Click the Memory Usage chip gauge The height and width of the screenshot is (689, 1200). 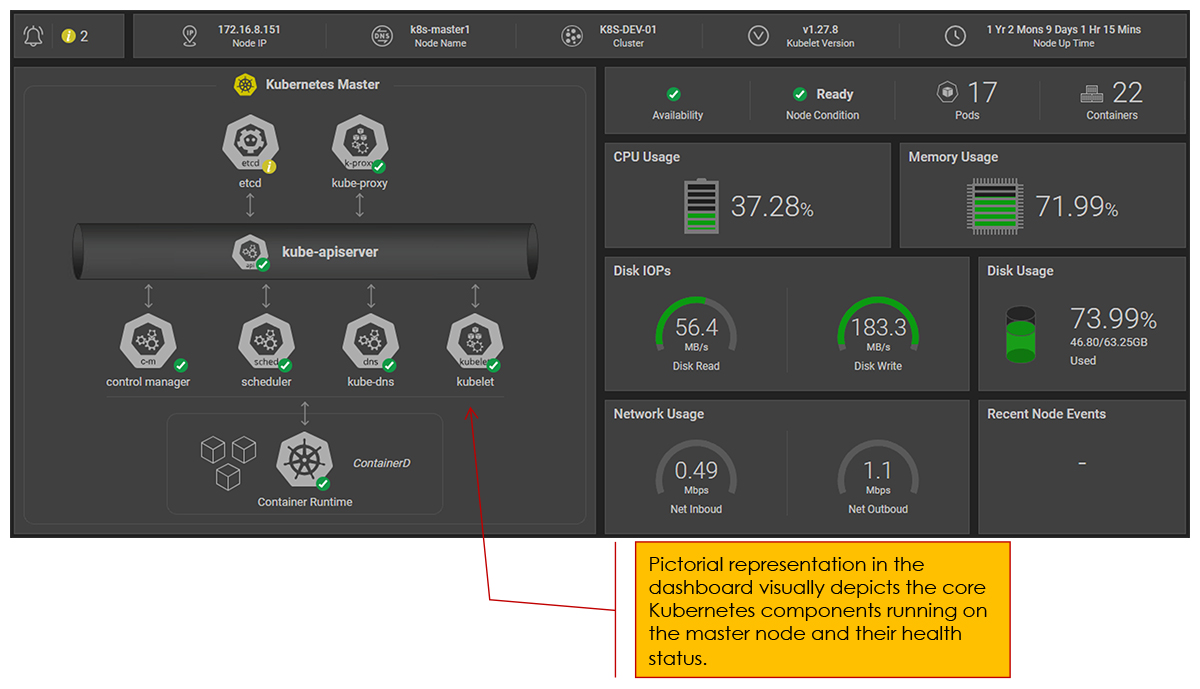tap(995, 207)
